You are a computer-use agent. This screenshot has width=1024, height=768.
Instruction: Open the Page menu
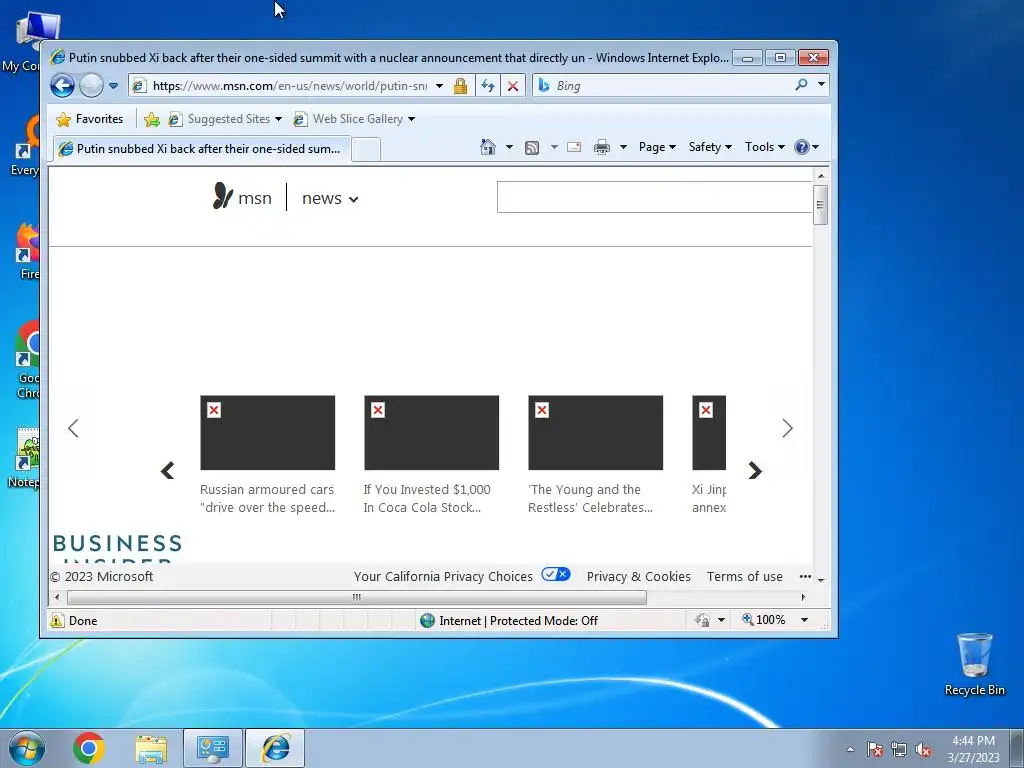tap(657, 147)
